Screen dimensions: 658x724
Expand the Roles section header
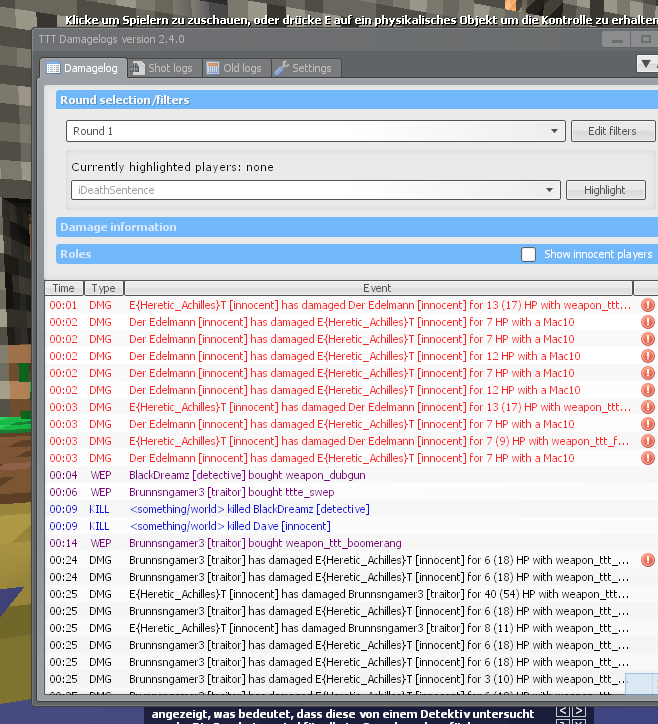76,254
